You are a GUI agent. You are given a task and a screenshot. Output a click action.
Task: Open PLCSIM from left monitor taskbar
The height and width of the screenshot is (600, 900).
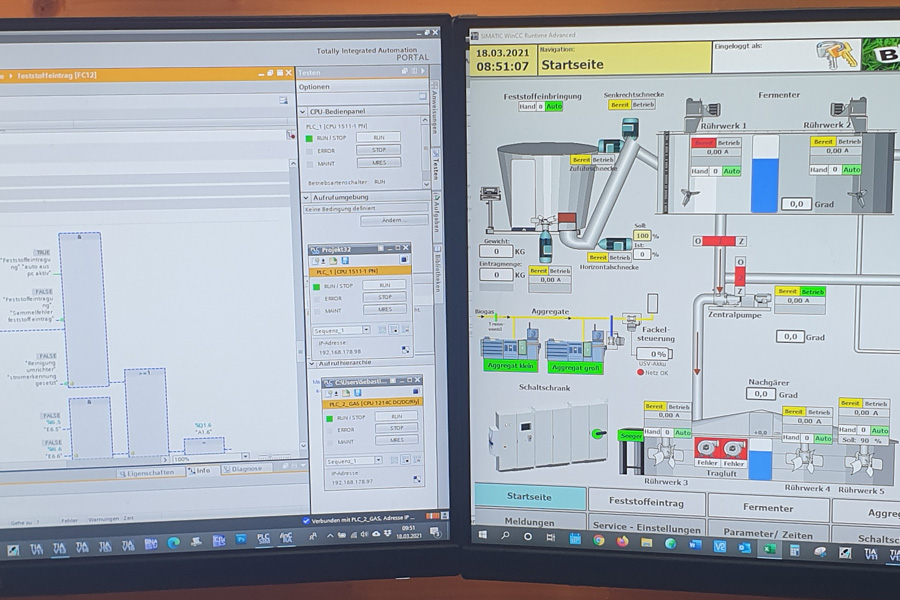(263, 539)
